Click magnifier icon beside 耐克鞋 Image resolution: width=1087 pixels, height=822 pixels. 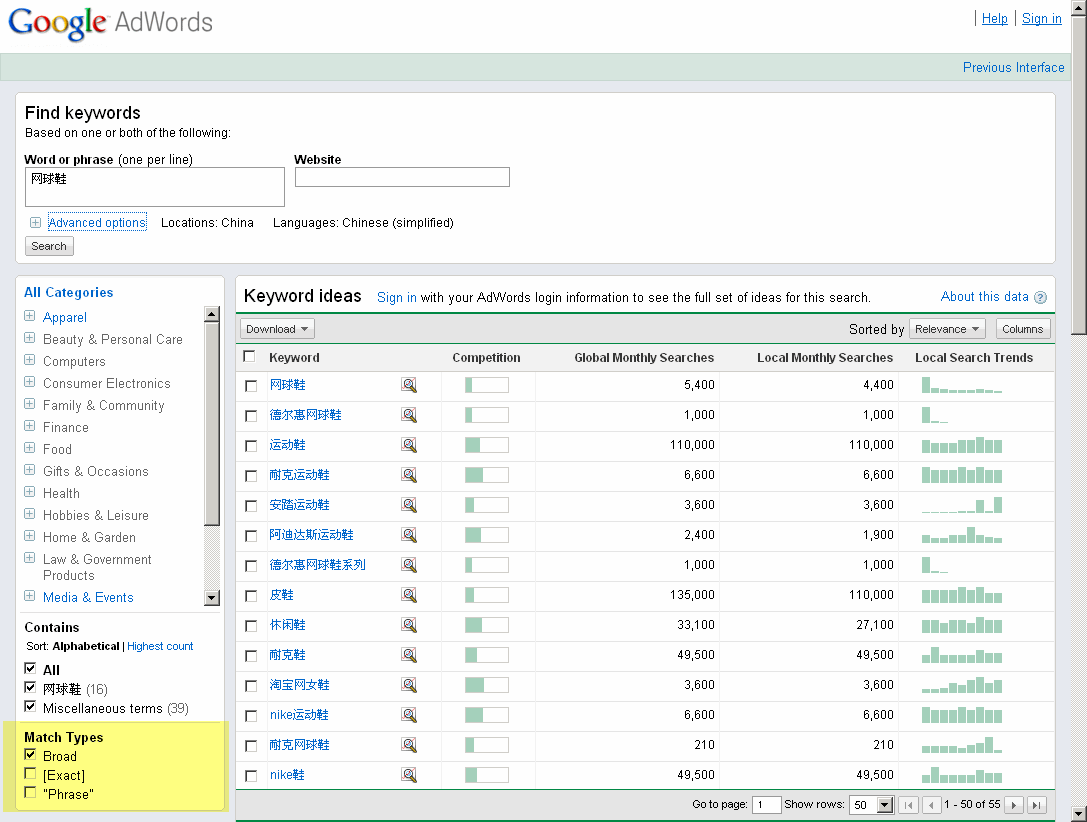pos(409,655)
